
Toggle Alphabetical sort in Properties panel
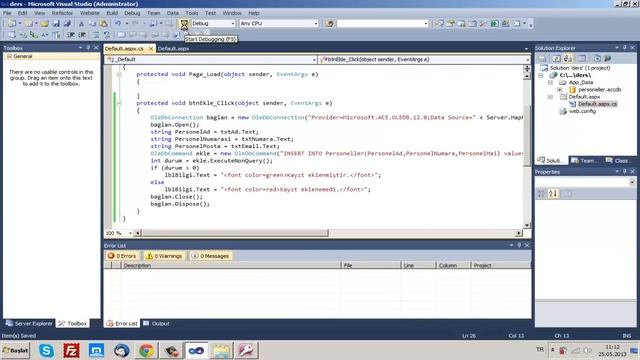[x=553, y=193]
